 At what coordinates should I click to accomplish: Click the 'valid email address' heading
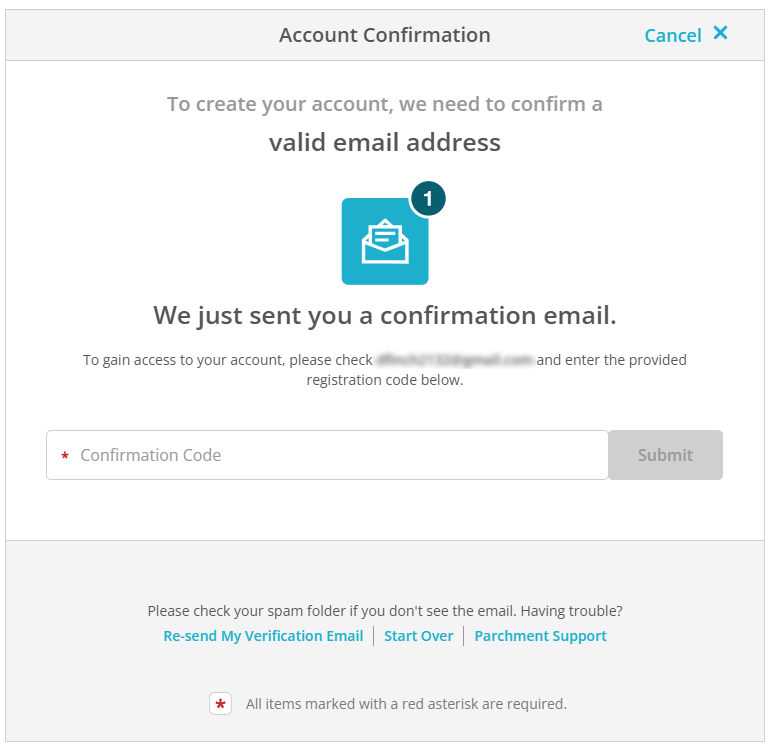click(x=385, y=143)
